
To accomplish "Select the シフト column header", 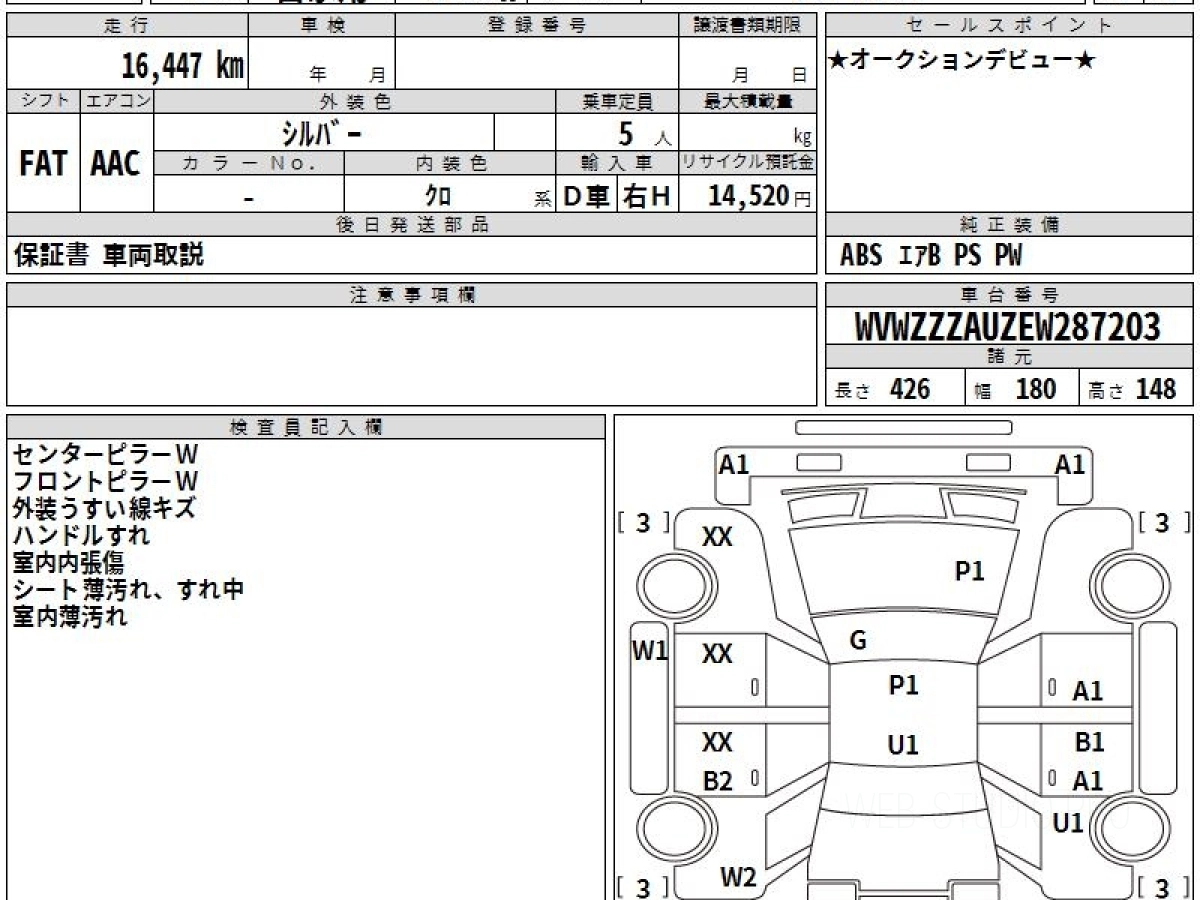I will [43, 101].
